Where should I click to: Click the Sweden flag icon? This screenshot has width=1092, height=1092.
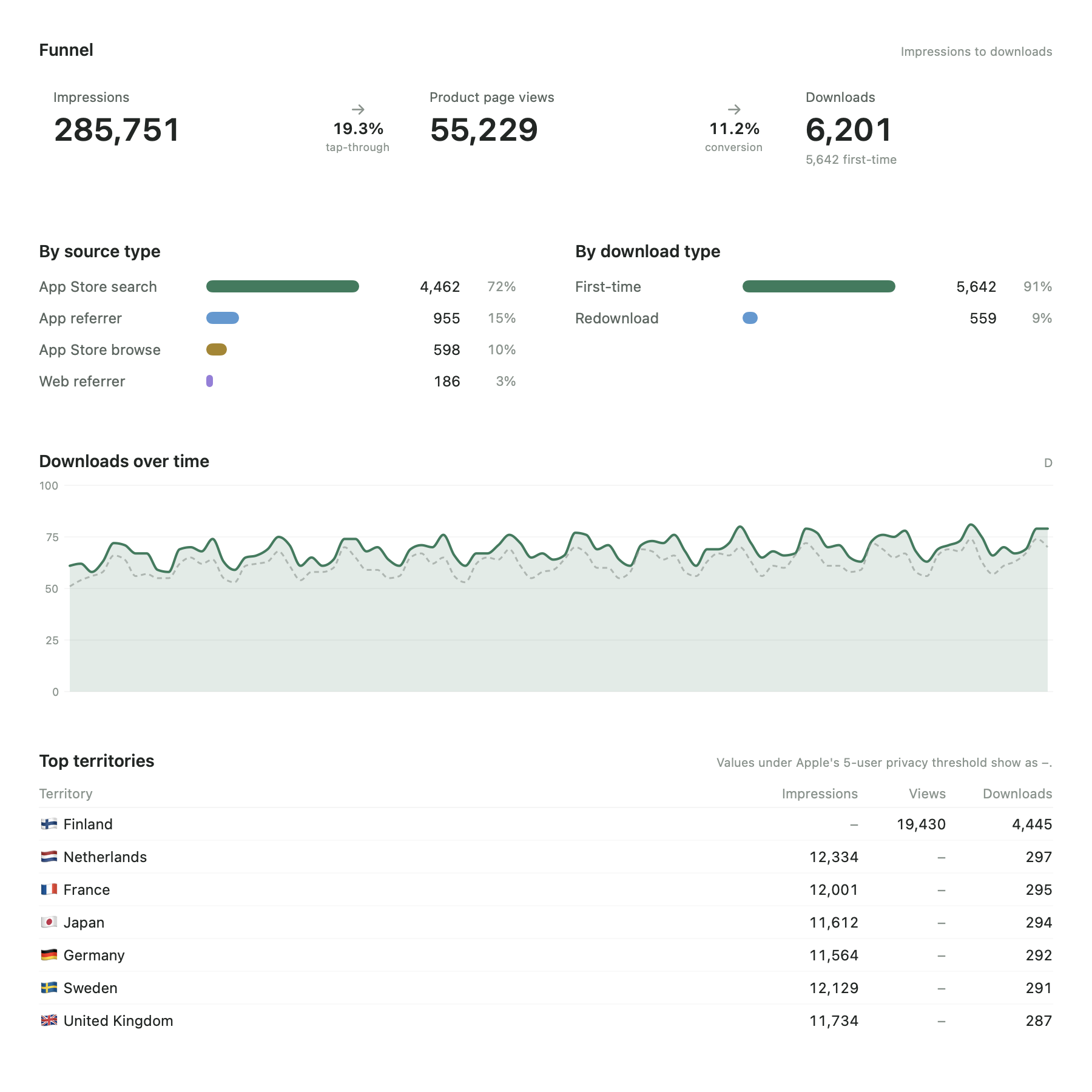[49, 988]
